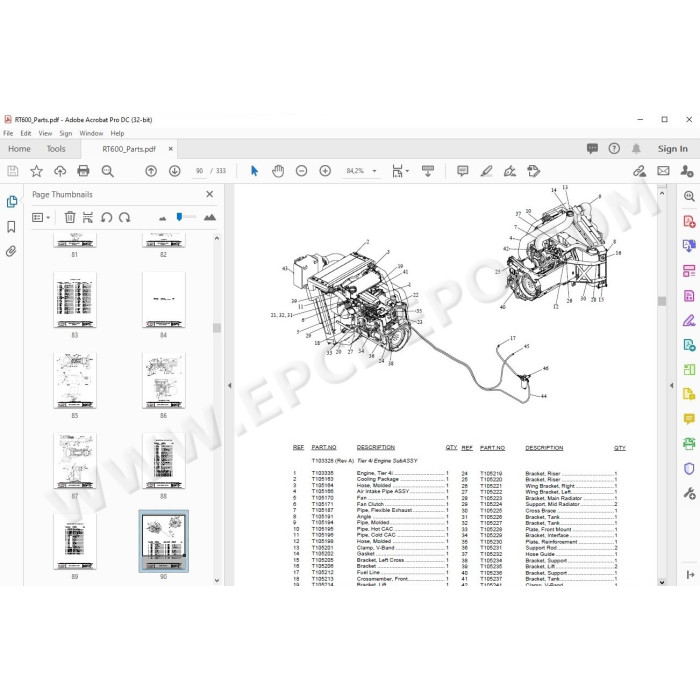The height and width of the screenshot is (700, 700).
Task: Switch to Home tab
Action: tap(19, 149)
